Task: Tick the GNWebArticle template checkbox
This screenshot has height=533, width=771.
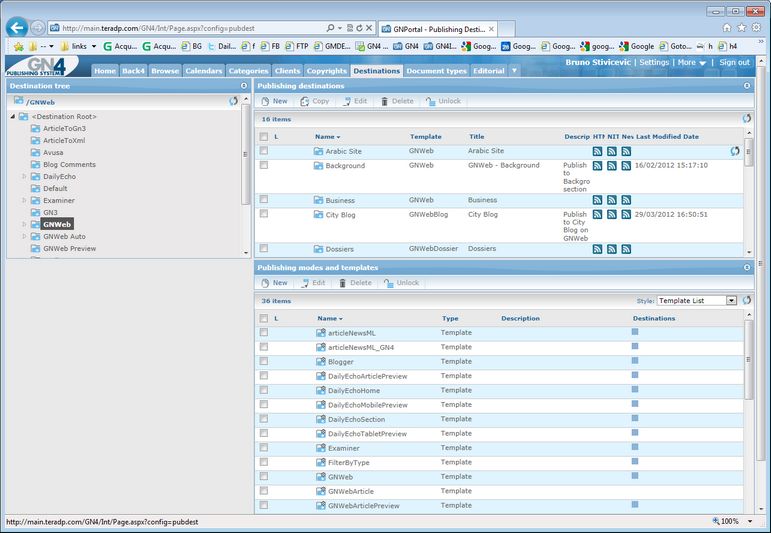Action: [264, 491]
